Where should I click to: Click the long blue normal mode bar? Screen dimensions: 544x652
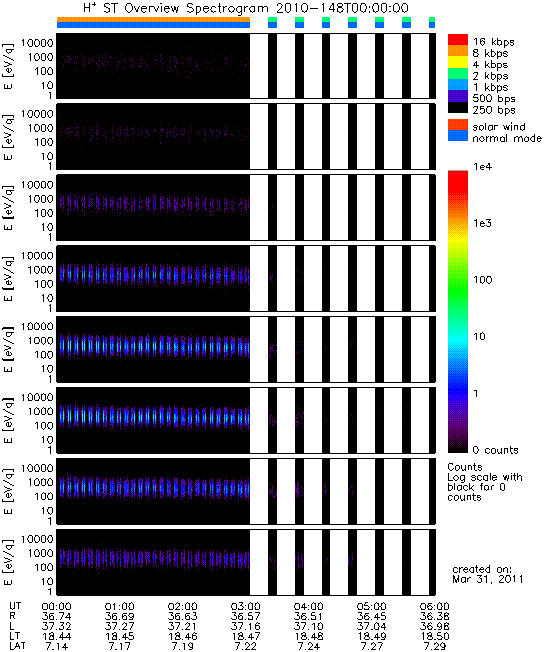(153, 25)
